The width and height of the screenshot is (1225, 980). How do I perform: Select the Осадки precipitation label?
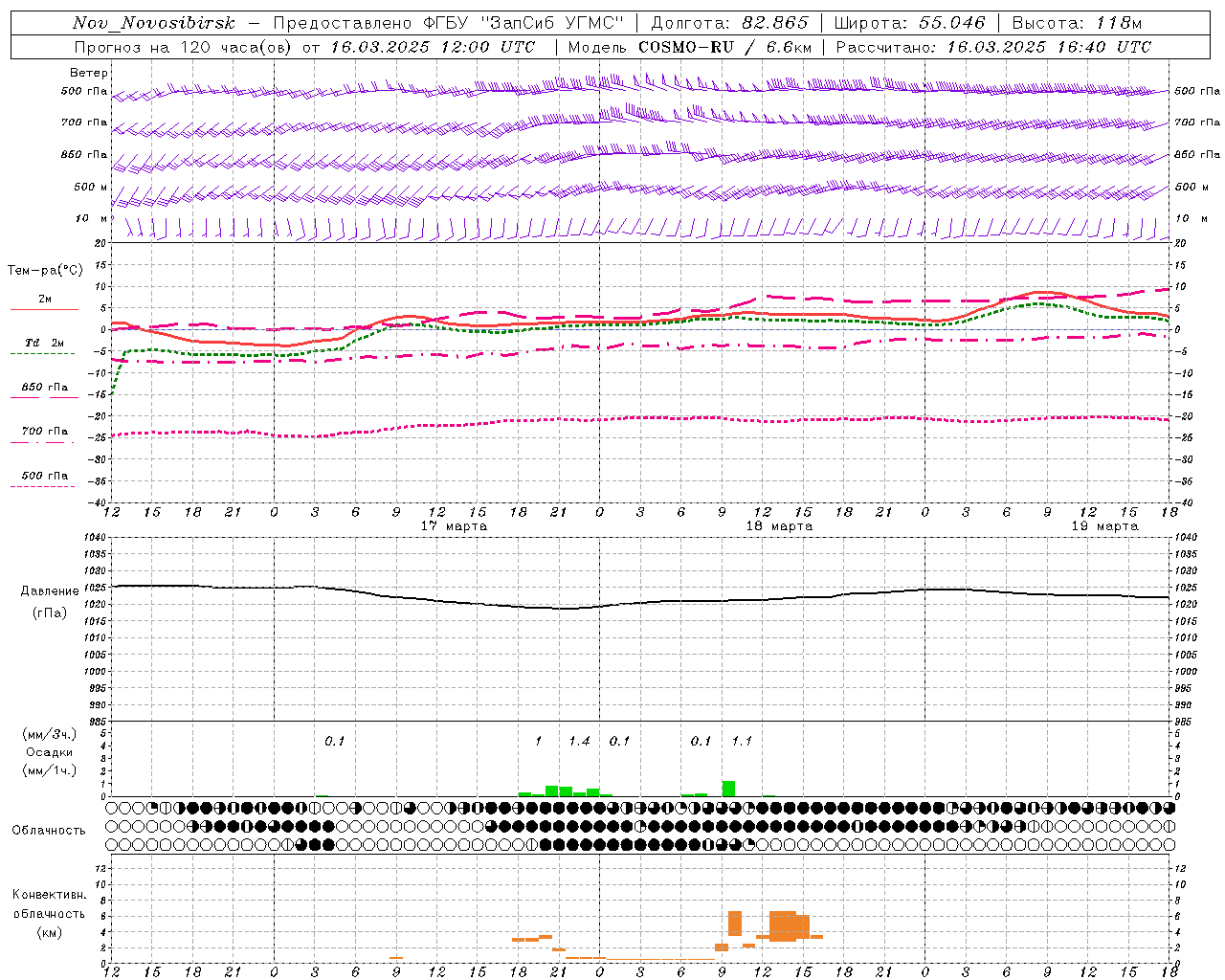pyautogui.click(x=50, y=752)
